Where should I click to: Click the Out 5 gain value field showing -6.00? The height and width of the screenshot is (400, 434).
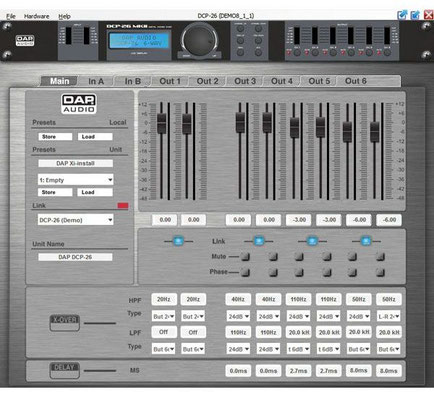(359, 220)
